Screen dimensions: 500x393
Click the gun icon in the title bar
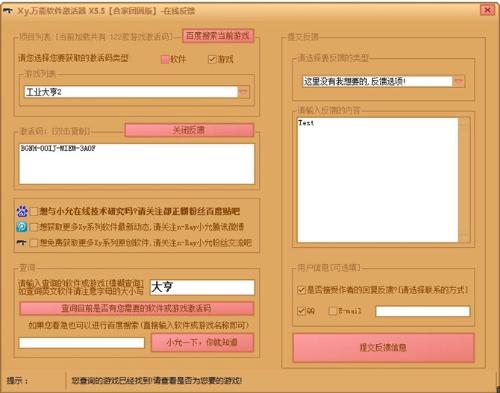pyautogui.click(x=8, y=11)
